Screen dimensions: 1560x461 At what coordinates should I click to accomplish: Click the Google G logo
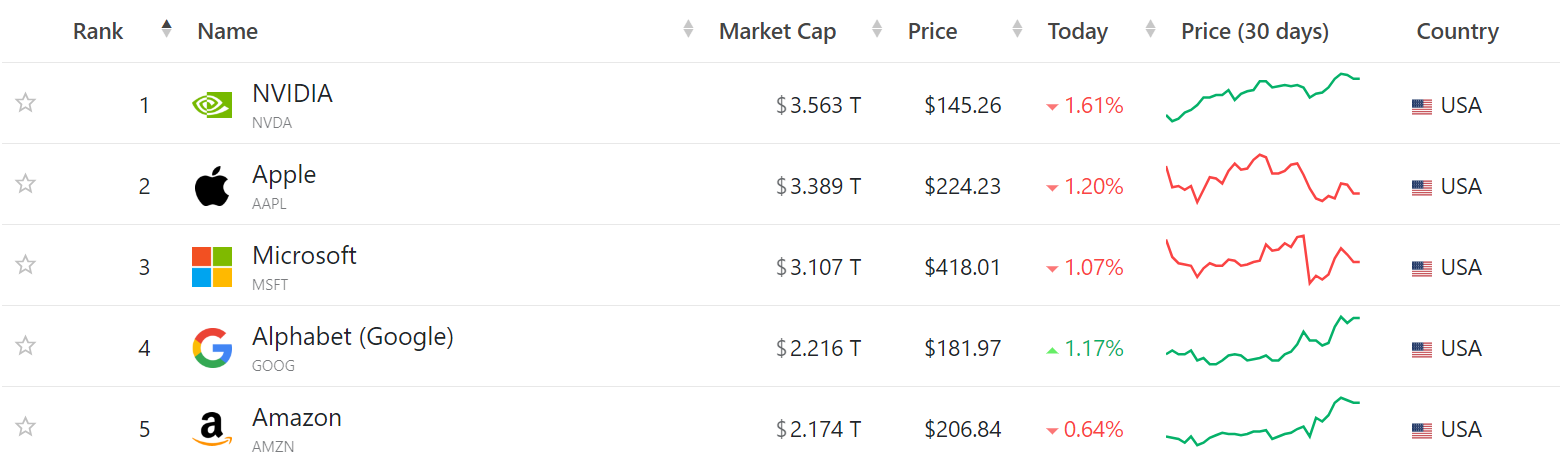(x=212, y=348)
